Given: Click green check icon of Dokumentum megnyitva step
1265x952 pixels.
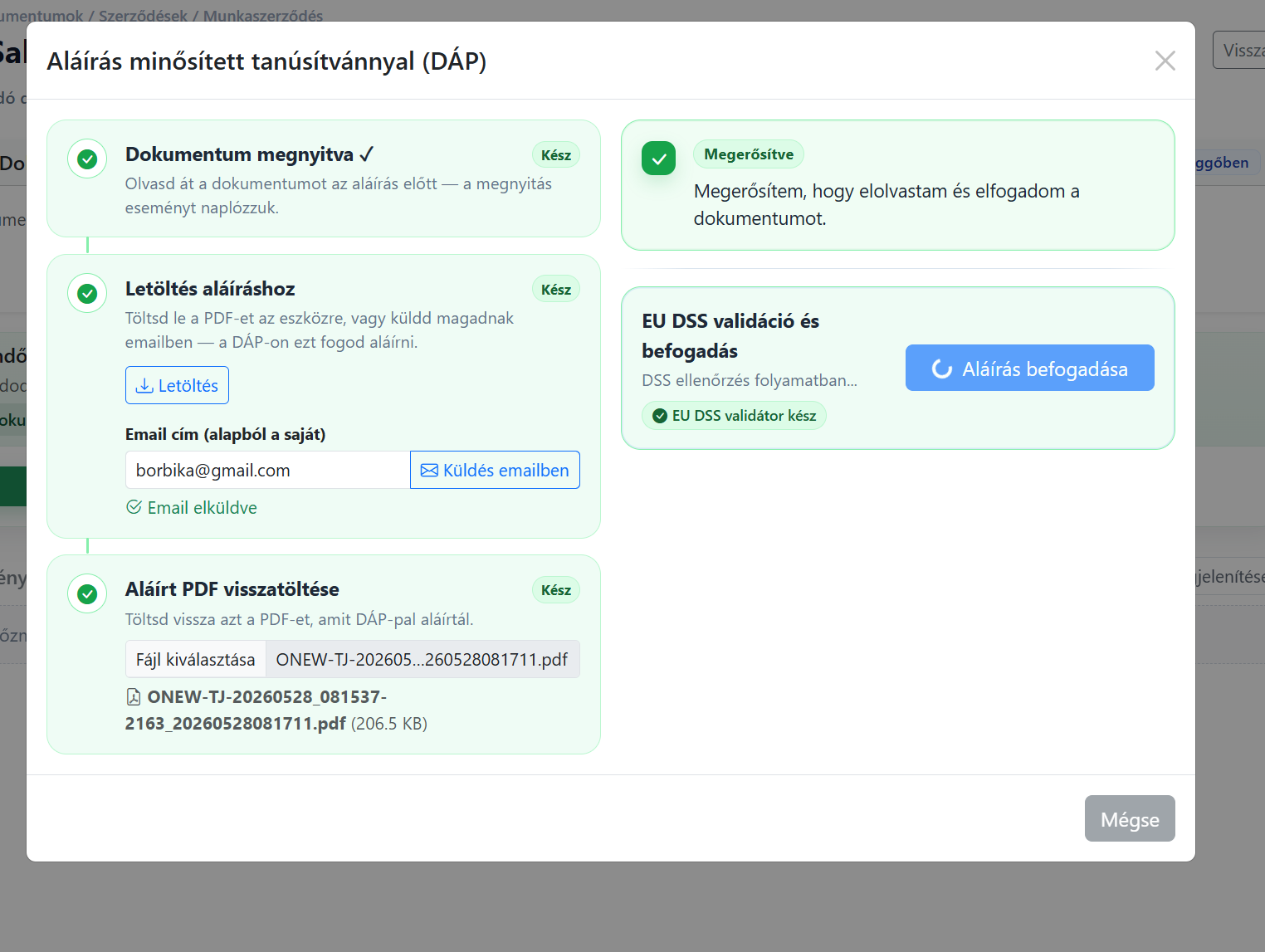Looking at the screenshot, I should 87,159.
